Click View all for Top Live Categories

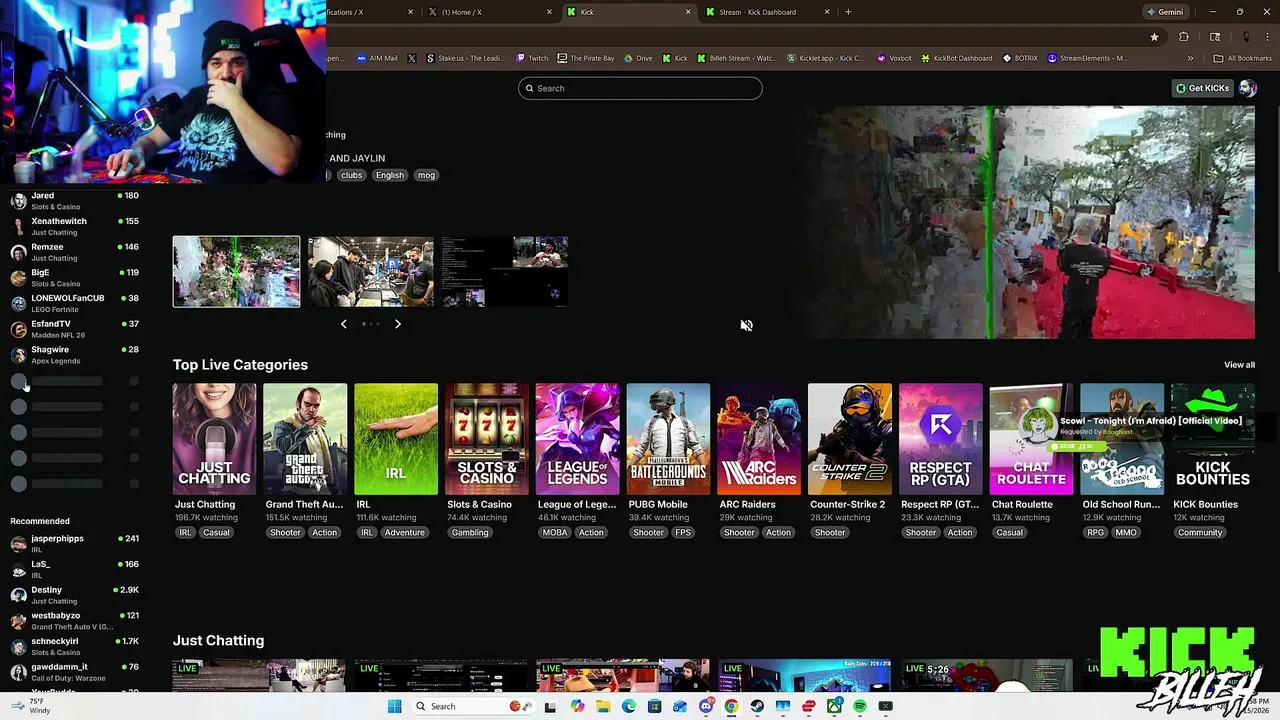pyautogui.click(x=1239, y=365)
